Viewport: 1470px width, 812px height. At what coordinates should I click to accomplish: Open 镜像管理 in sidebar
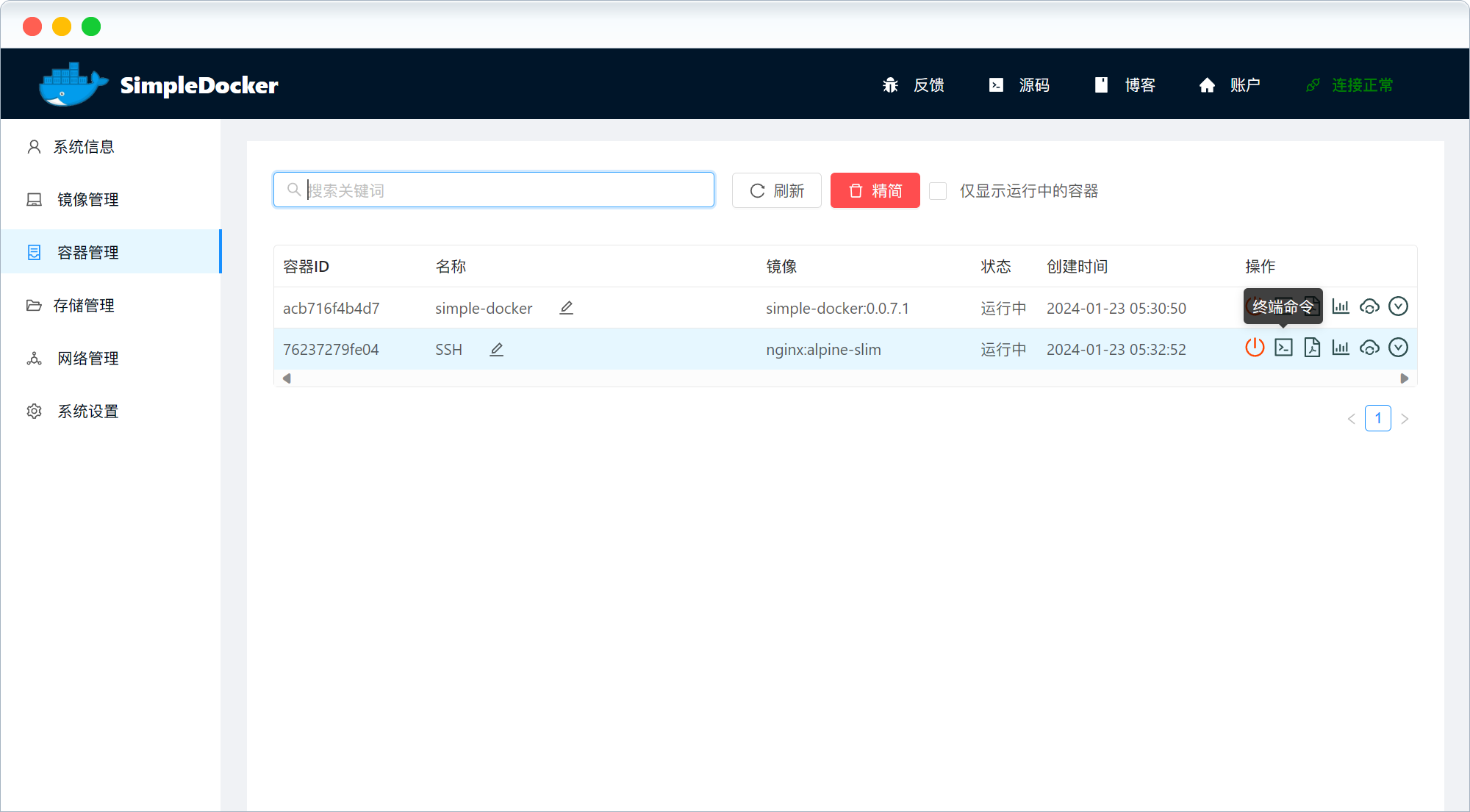(x=87, y=200)
